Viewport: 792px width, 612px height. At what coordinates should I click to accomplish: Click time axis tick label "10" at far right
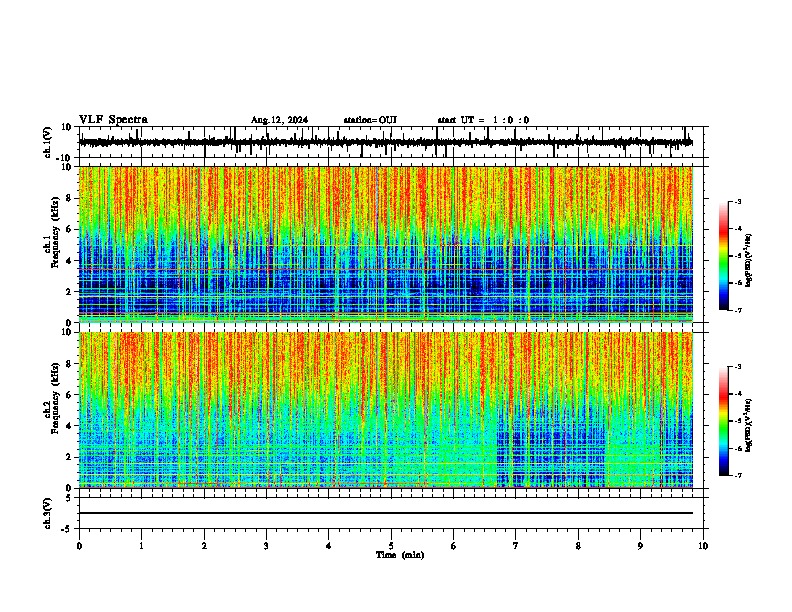tap(703, 546)
